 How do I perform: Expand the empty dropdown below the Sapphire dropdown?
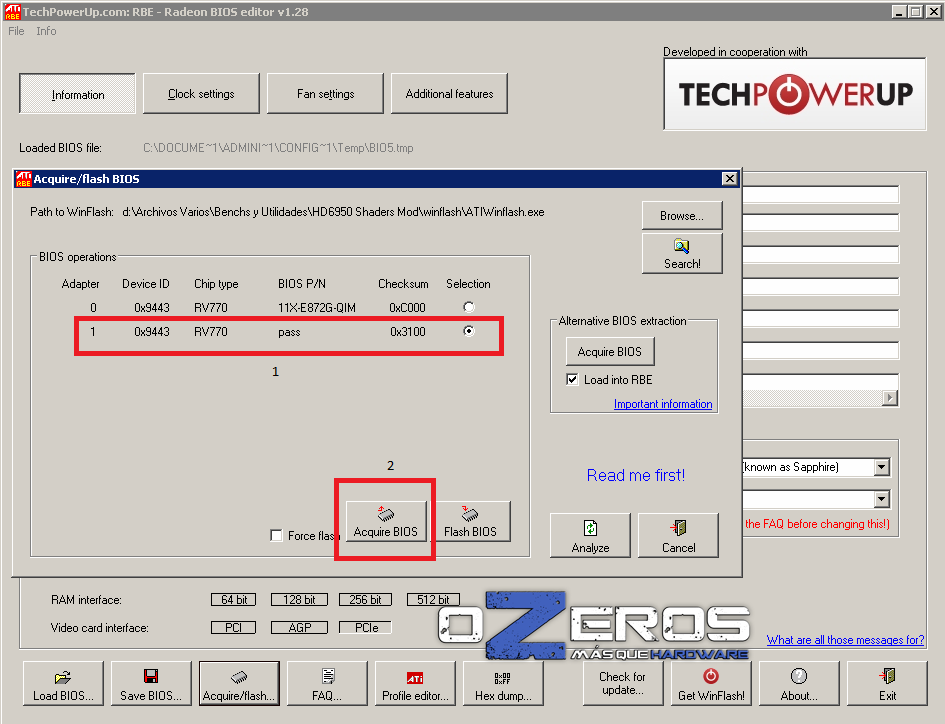[x=882, y=499]
